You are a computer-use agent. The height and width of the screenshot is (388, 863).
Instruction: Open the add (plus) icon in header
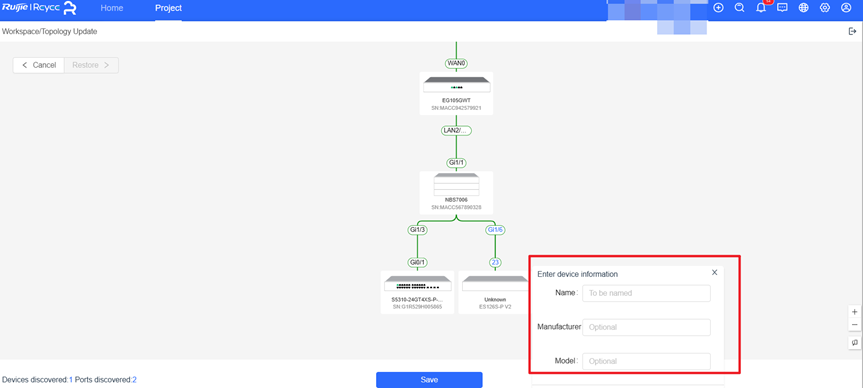click(x=718, y=8)
